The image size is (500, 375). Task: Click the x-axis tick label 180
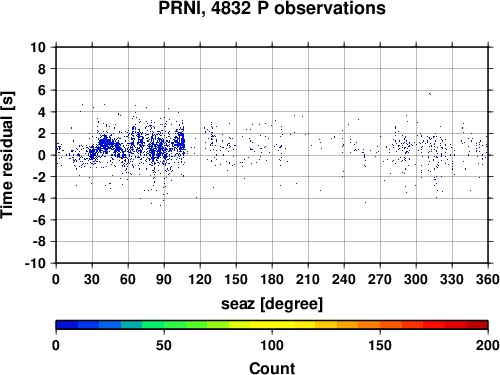[x=272, y=279]
